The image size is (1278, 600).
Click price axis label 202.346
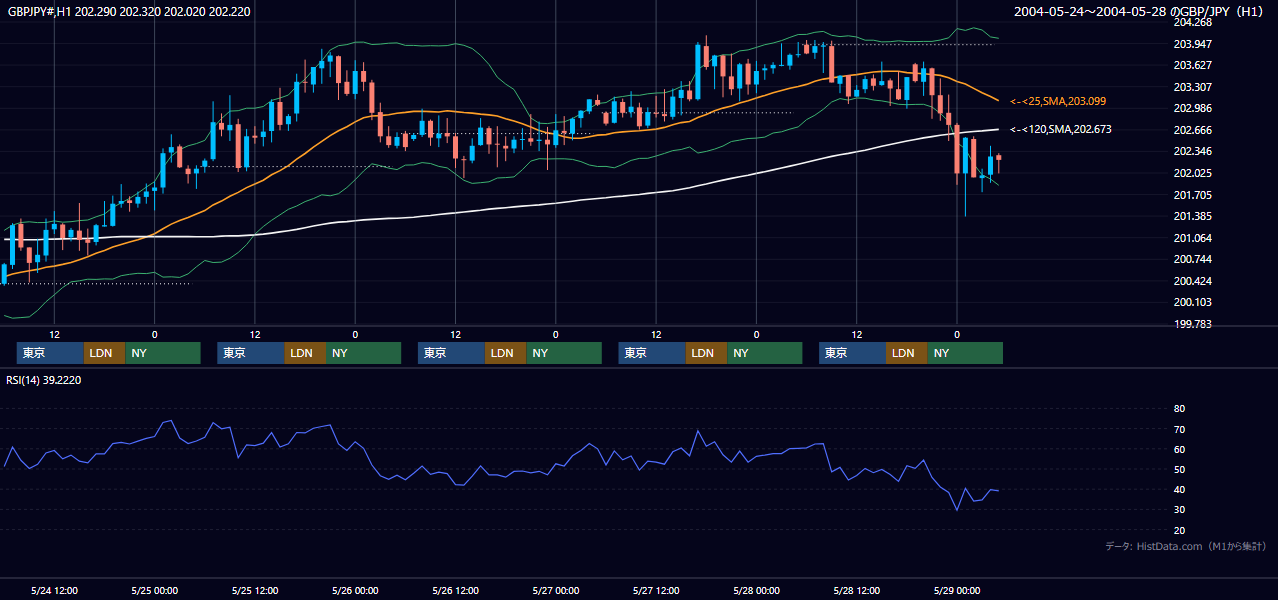pyautogui.click(x=1192, y=151)
